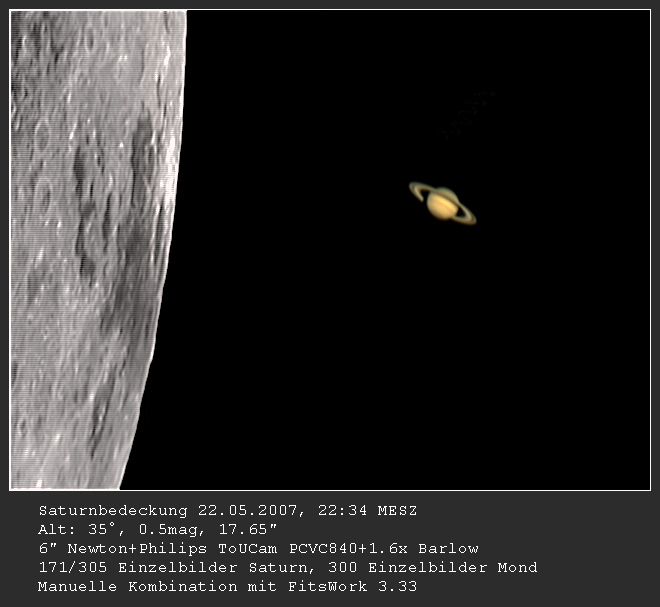The height and width of the screenshot is (607, 660).
Task: Click the Saturn planet in the image
Action: (x=442, y=203)
